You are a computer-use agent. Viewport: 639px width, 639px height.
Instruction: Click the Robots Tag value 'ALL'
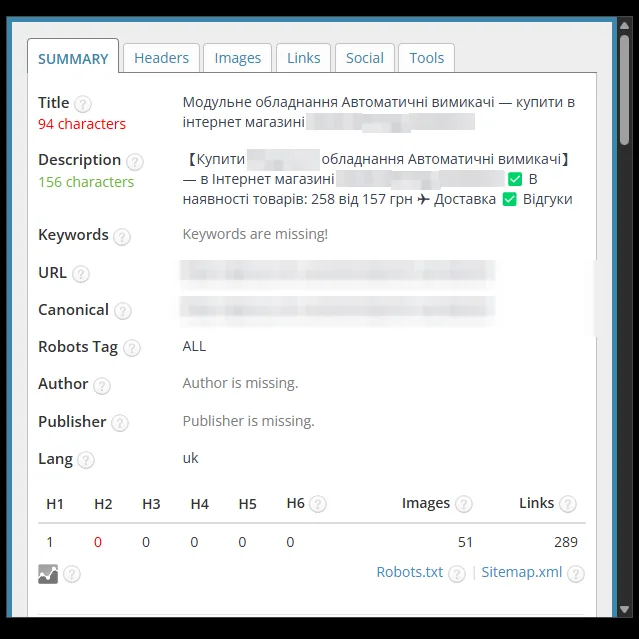[194, 346]
